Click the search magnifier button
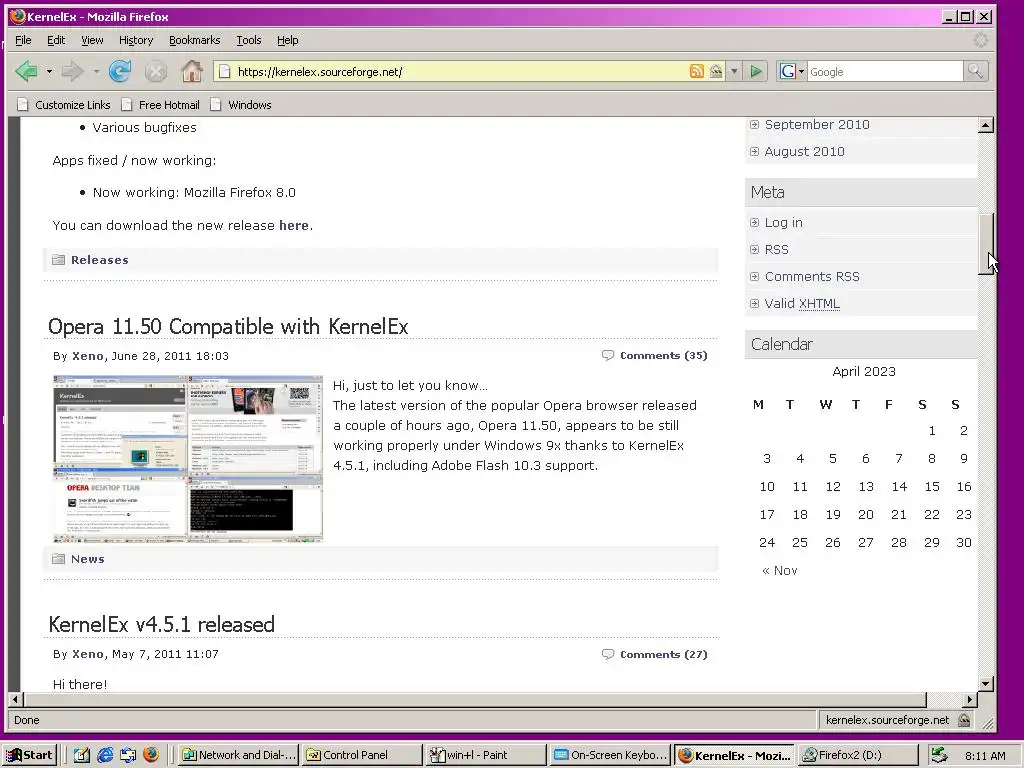Screen dimensions: 1024x768 [x=976, y=71]
